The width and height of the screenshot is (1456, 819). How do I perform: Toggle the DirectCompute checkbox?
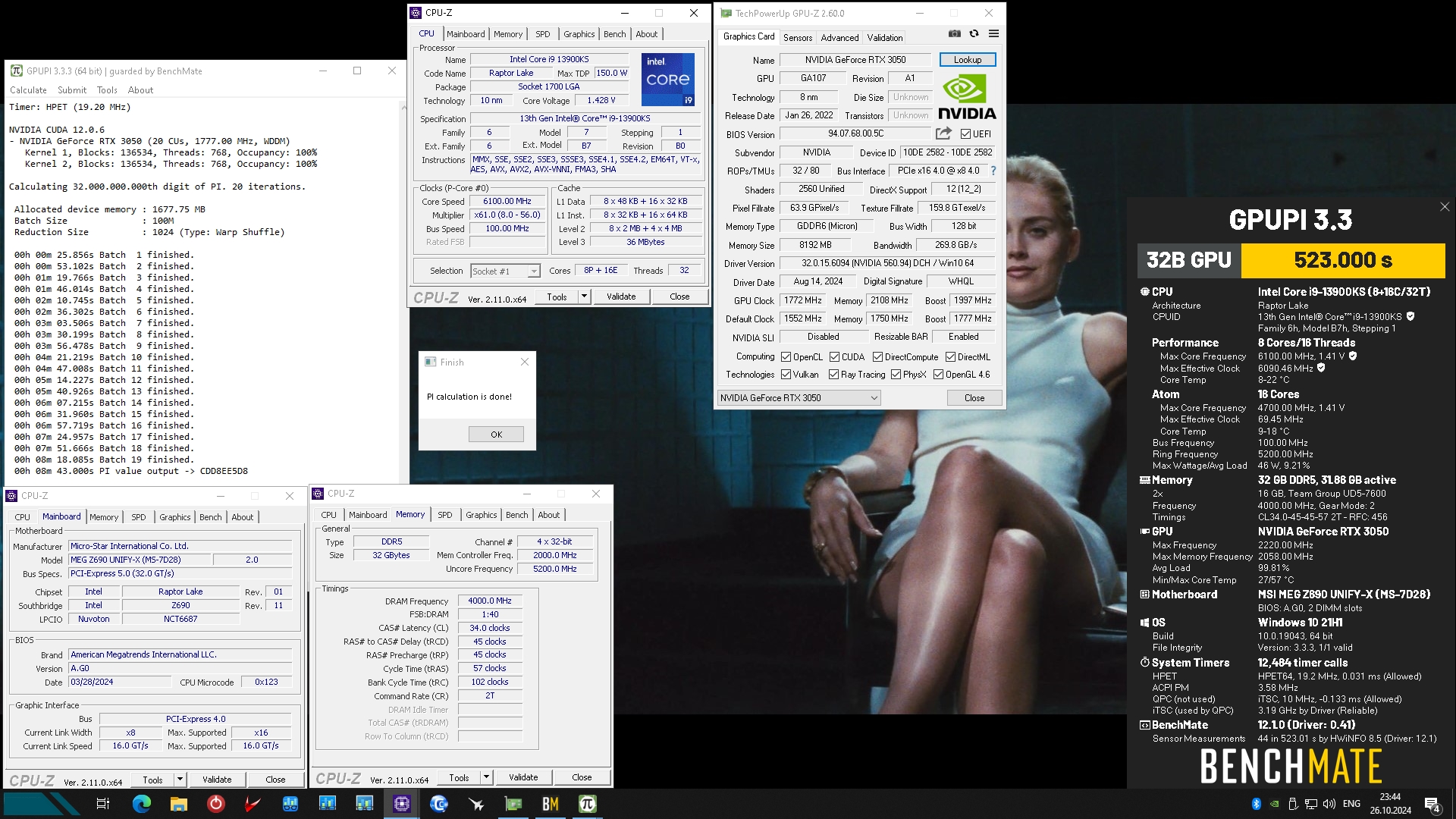tap(877, 357)
